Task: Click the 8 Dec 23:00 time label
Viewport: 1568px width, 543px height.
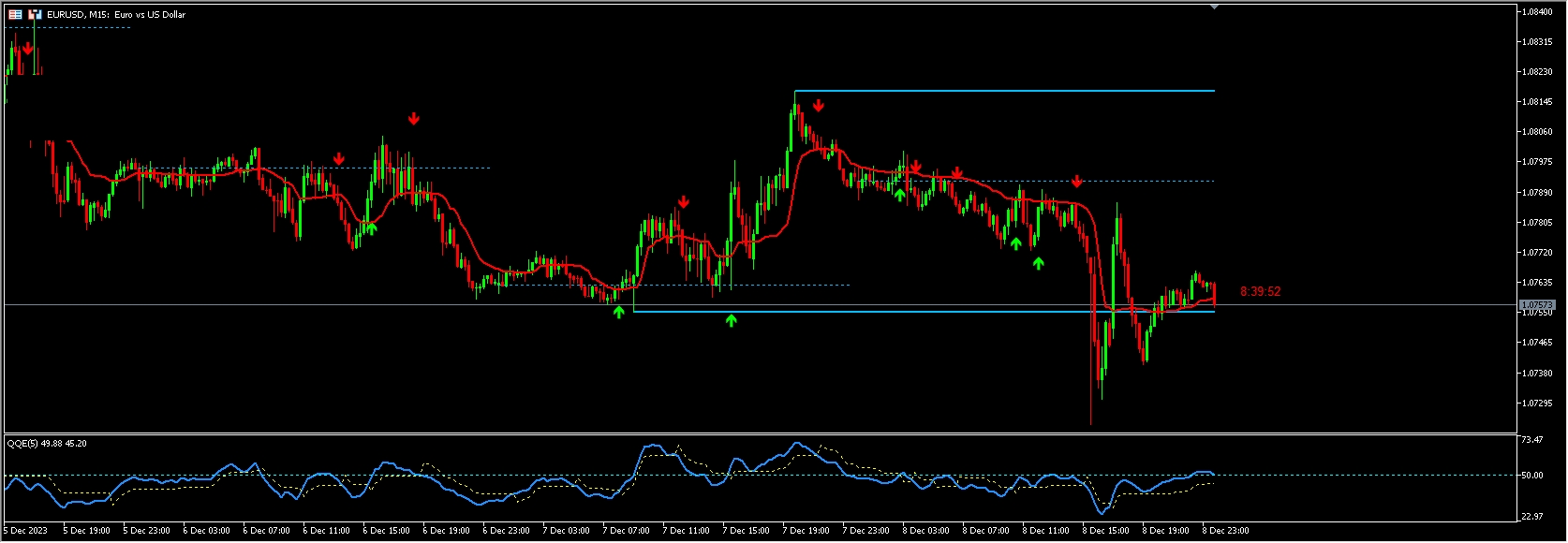Action: pos(1226,531)
